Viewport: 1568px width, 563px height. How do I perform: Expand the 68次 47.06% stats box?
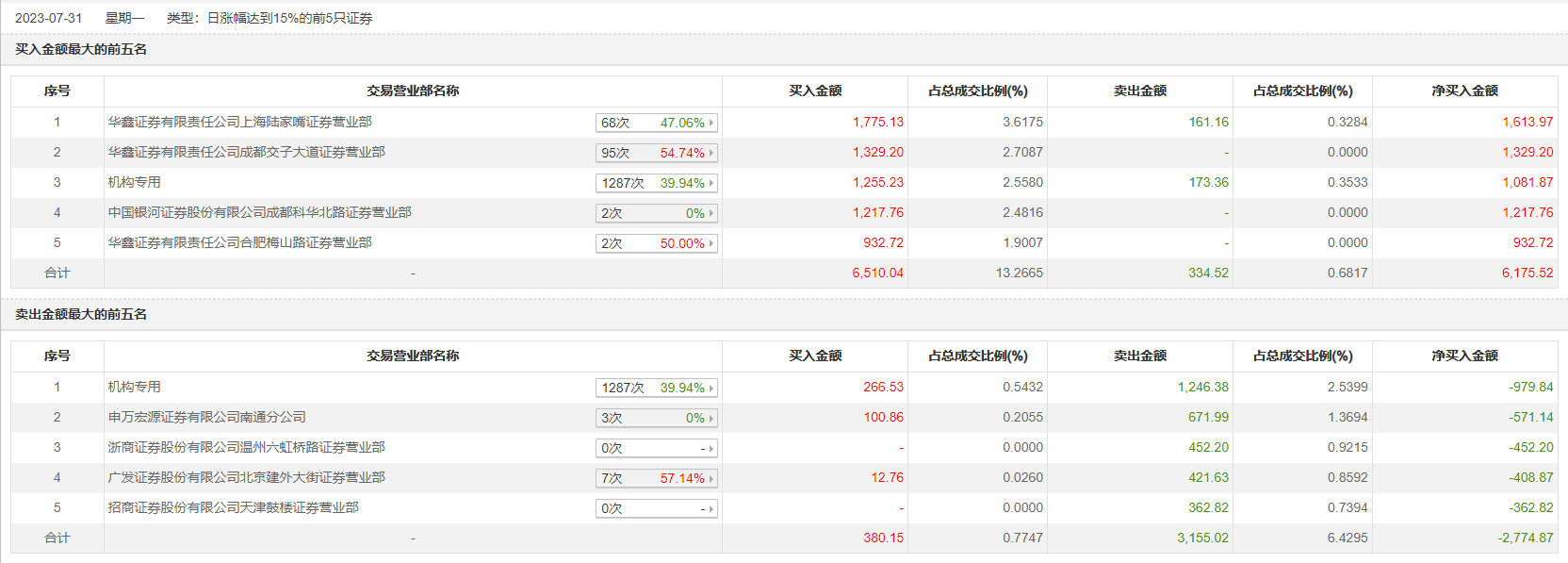tap(657, 123)
